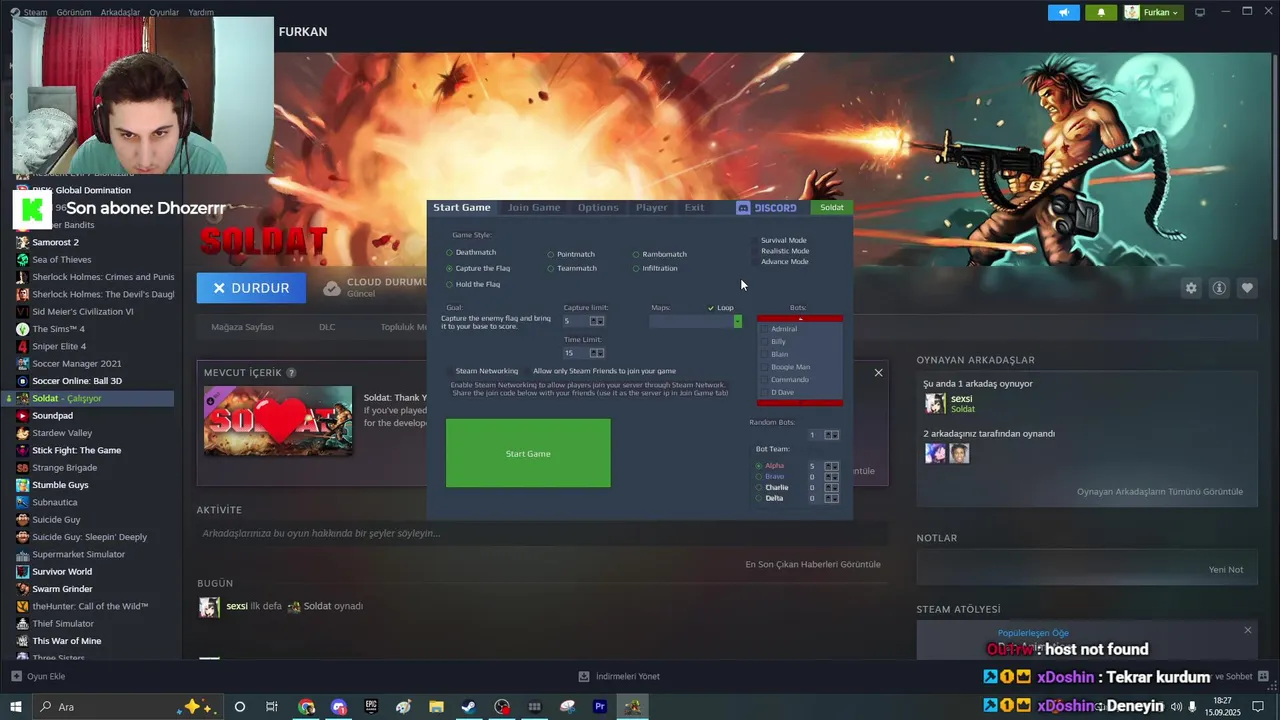1280x720 pixels.
Task: Check the Admiral bot
Action: coord(765,329)
